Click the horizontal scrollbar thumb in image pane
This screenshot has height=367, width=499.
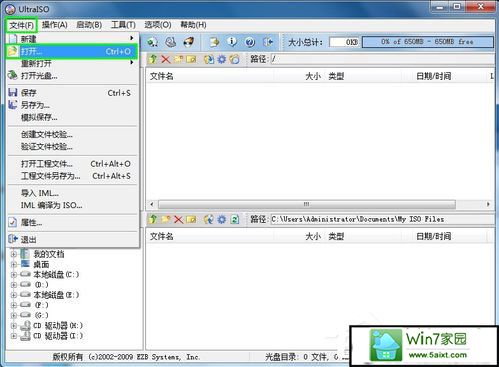(x=307, y=204)
